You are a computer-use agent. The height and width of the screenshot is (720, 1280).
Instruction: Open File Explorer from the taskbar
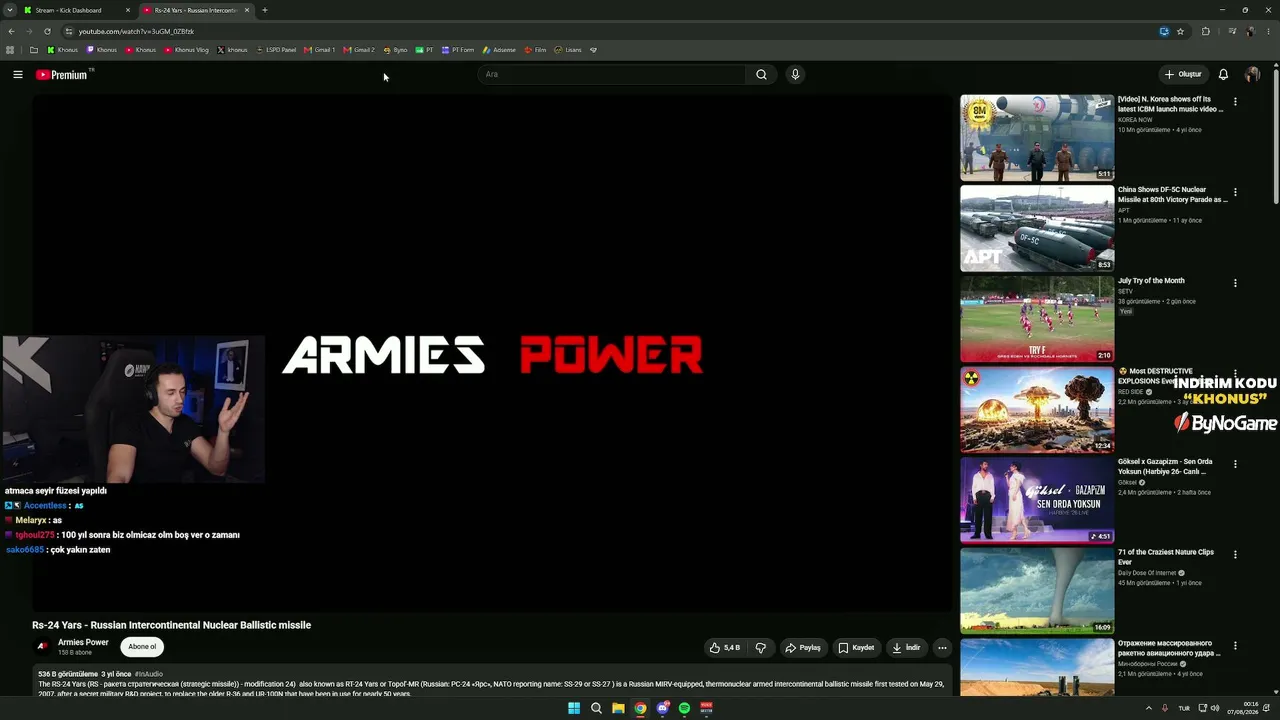(618, 708)
